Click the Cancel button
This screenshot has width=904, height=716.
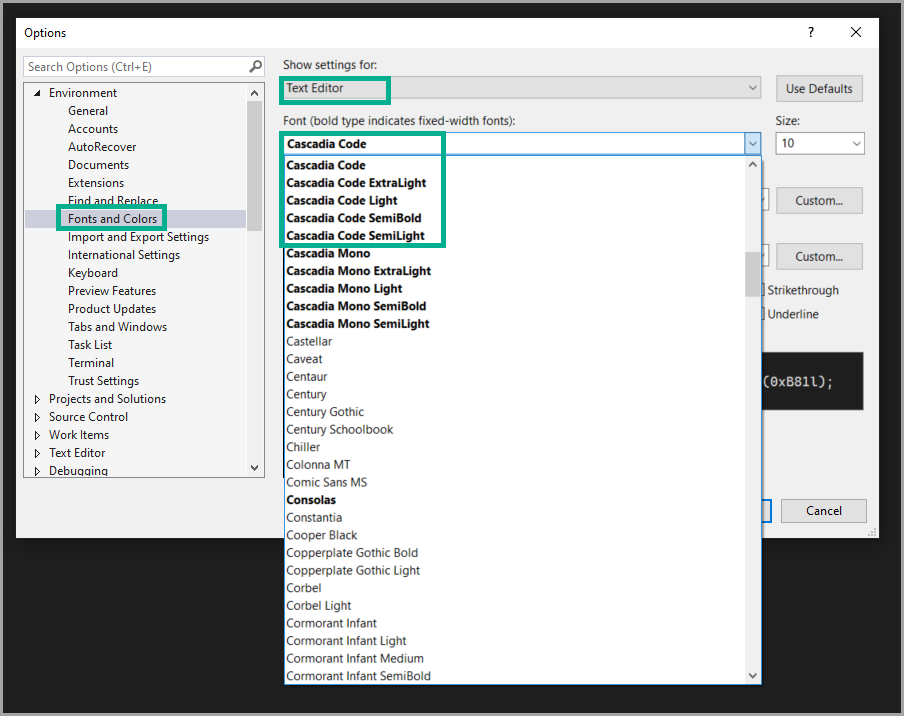tap(823, 510)
